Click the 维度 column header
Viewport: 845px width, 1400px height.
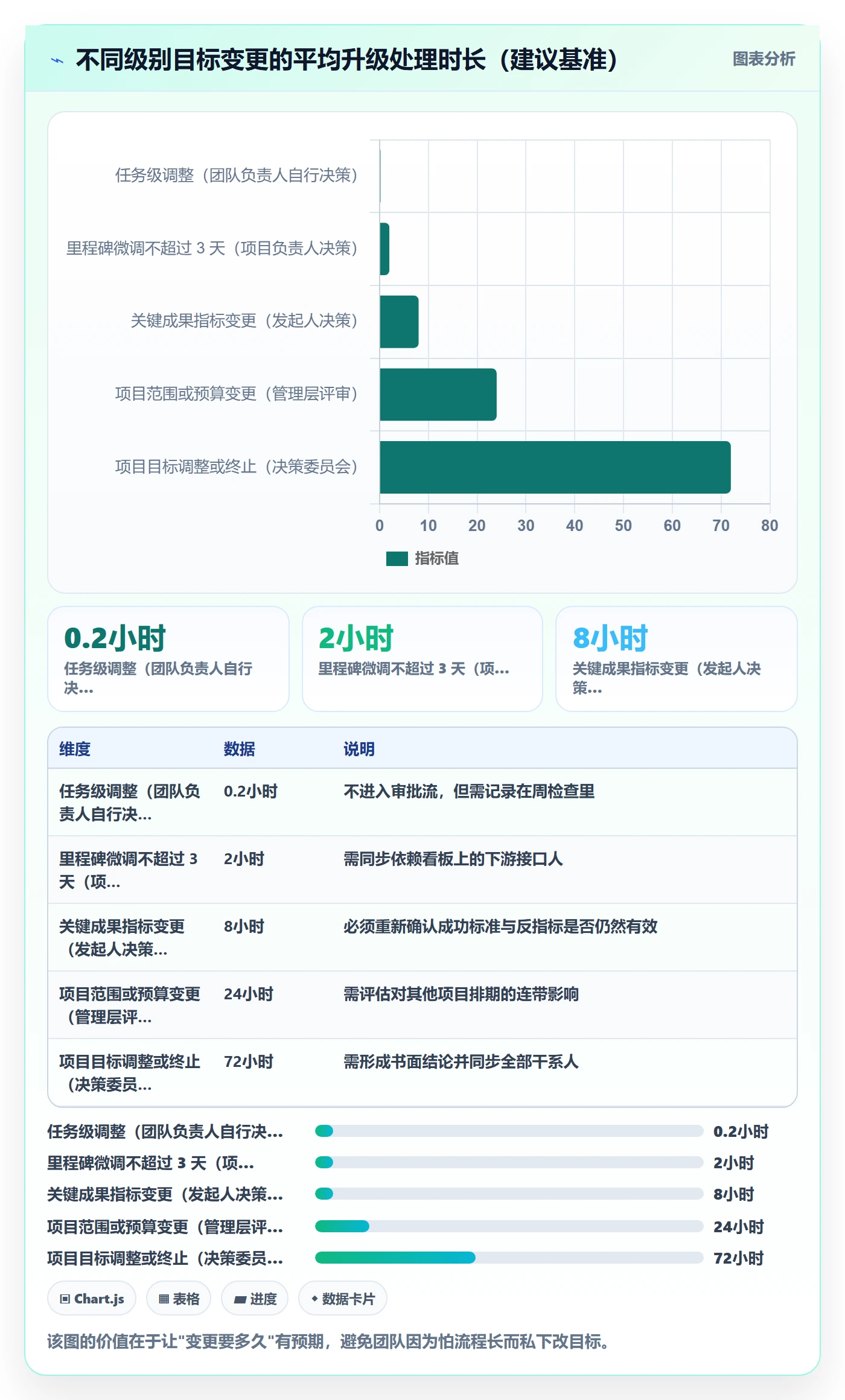click(x=75, y=749)
